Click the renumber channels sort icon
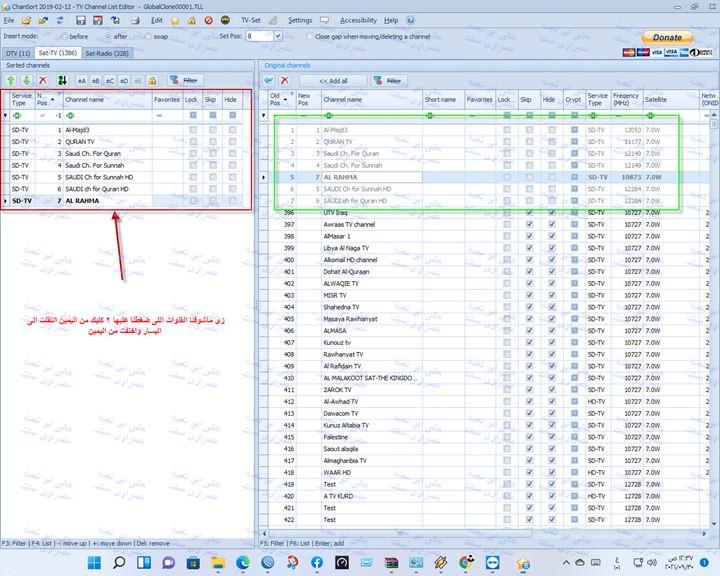 point(62,80)
